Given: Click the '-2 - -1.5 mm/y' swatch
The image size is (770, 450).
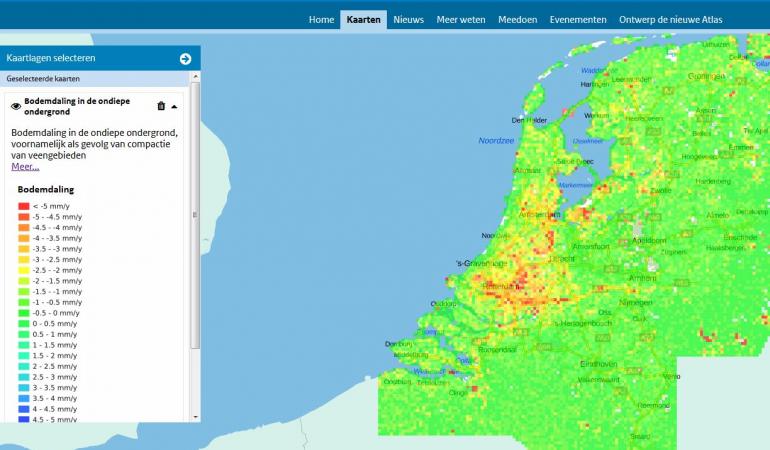Looking at the screenshot, I should click(x=24, y=281).
